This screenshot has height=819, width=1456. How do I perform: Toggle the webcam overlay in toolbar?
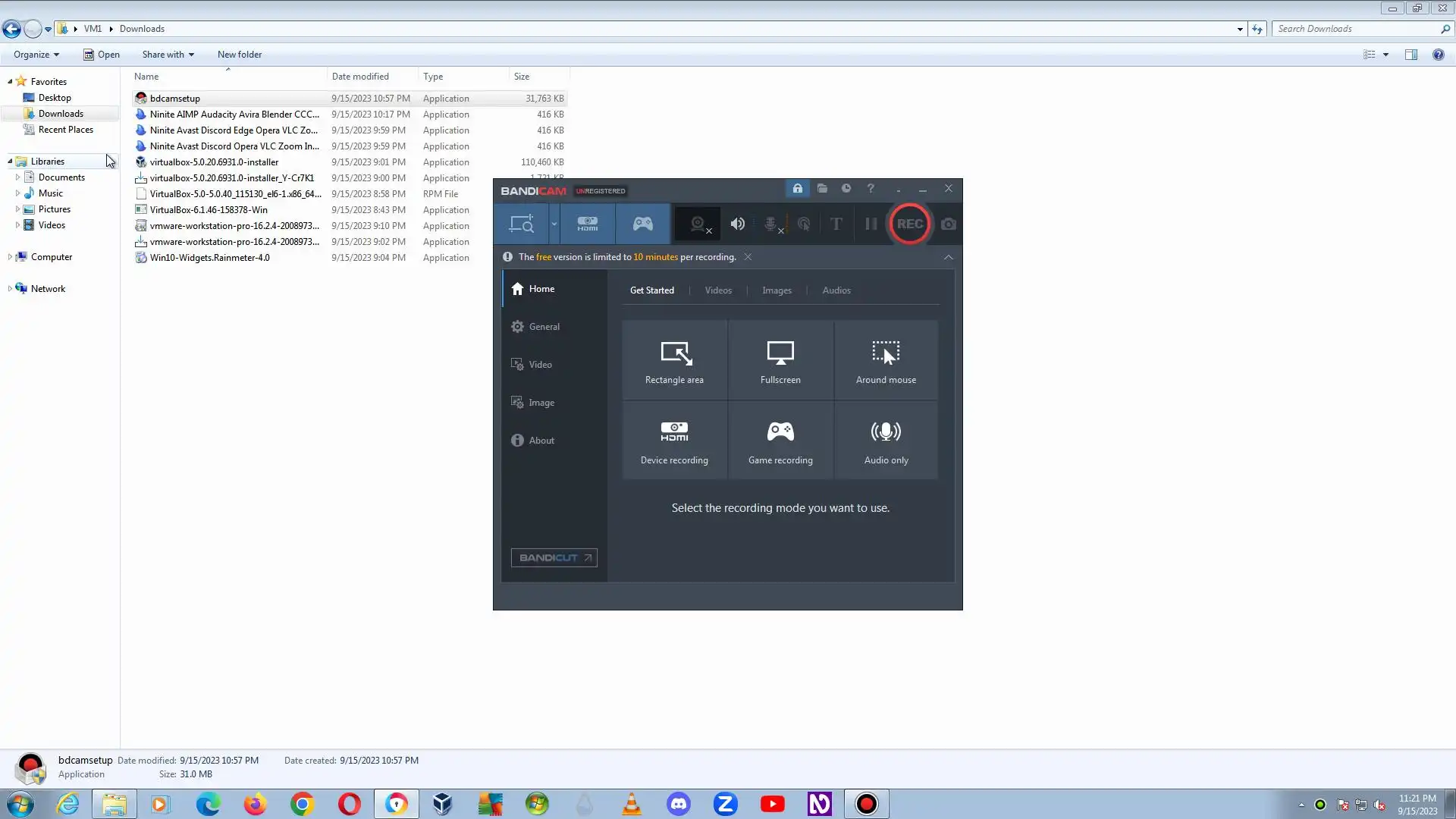(x=698, y=224)
